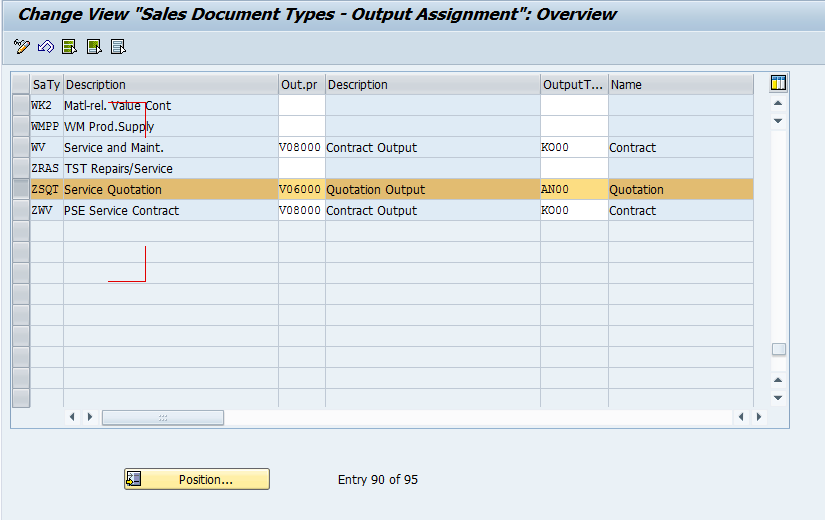Select row WK2 using its row selector
Image resolution: width=825 pixels, height=520 pixels.
pos(21,105)
